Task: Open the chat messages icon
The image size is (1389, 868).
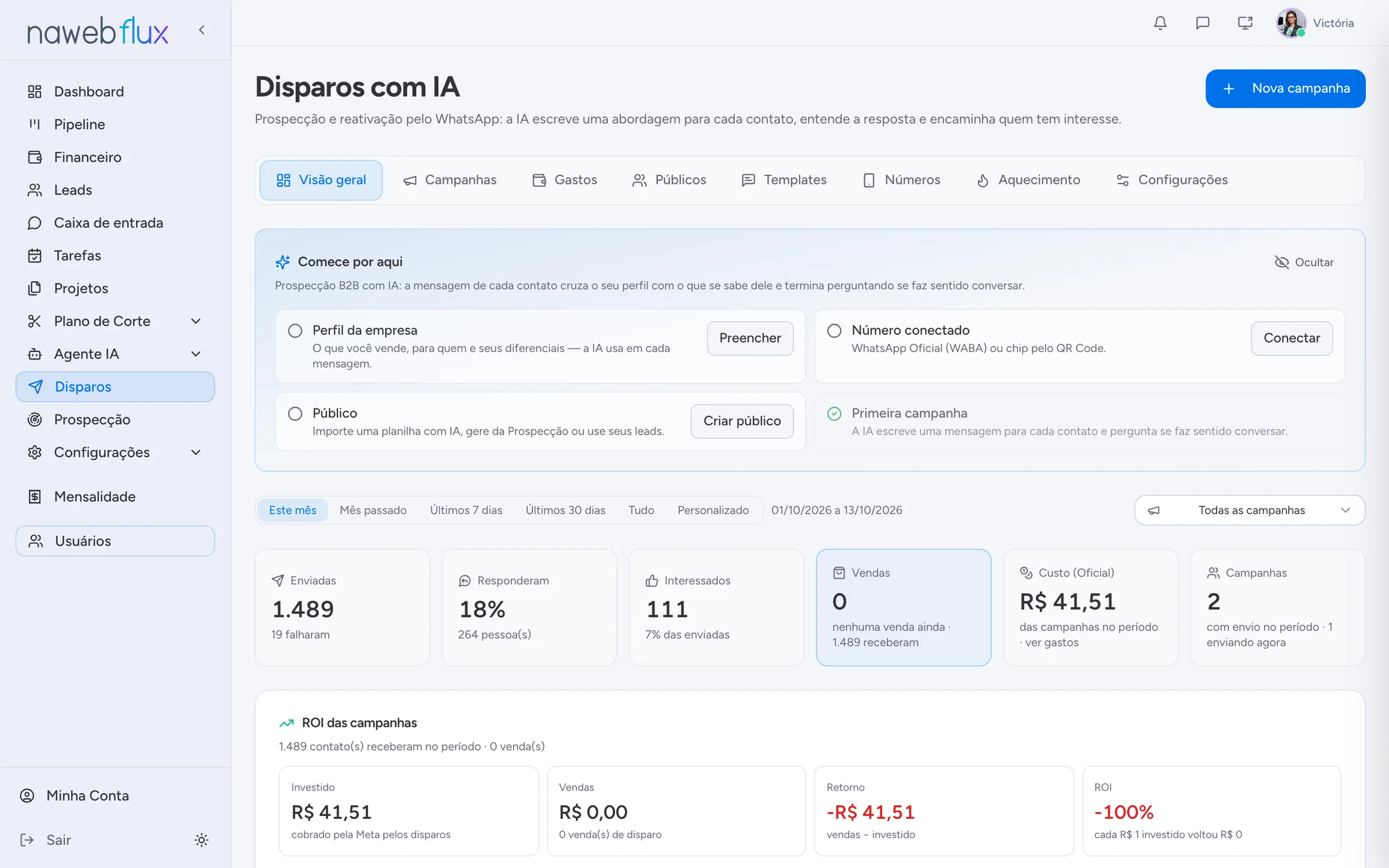Action: pos(1203,23)
